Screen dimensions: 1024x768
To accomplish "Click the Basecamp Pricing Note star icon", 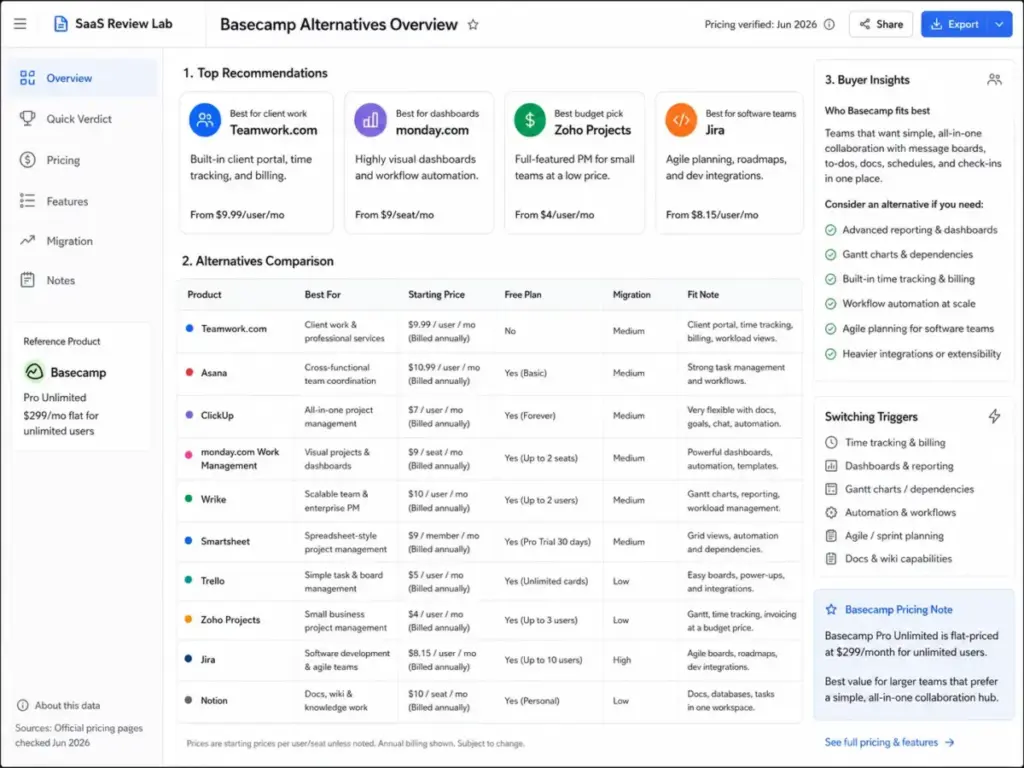I will 831,609.
